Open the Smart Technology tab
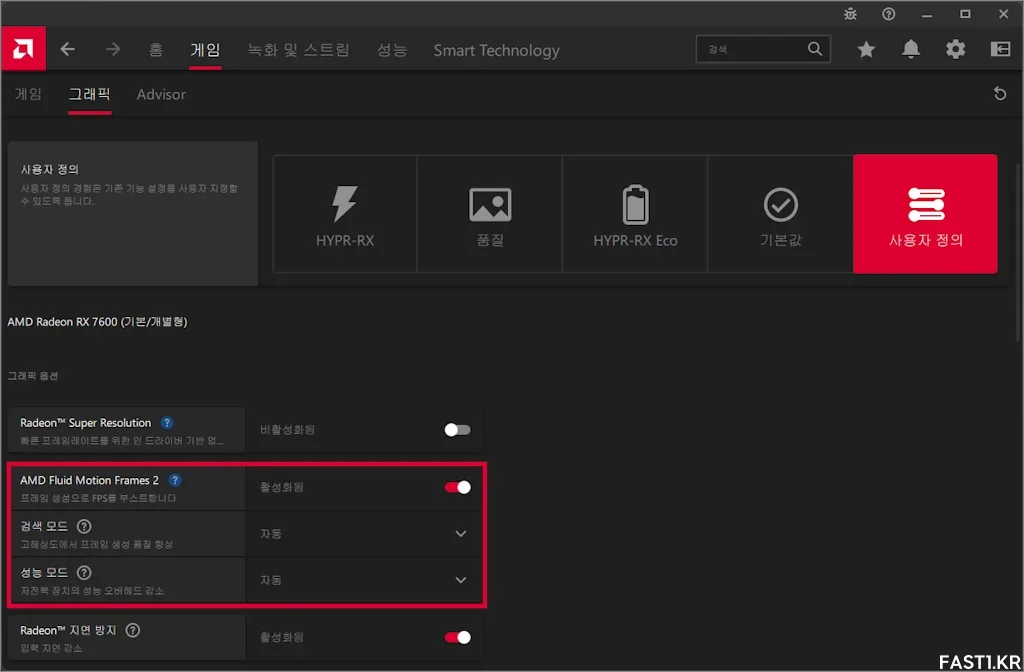This screenshot has width=1024, height=672. pos(496,50)
